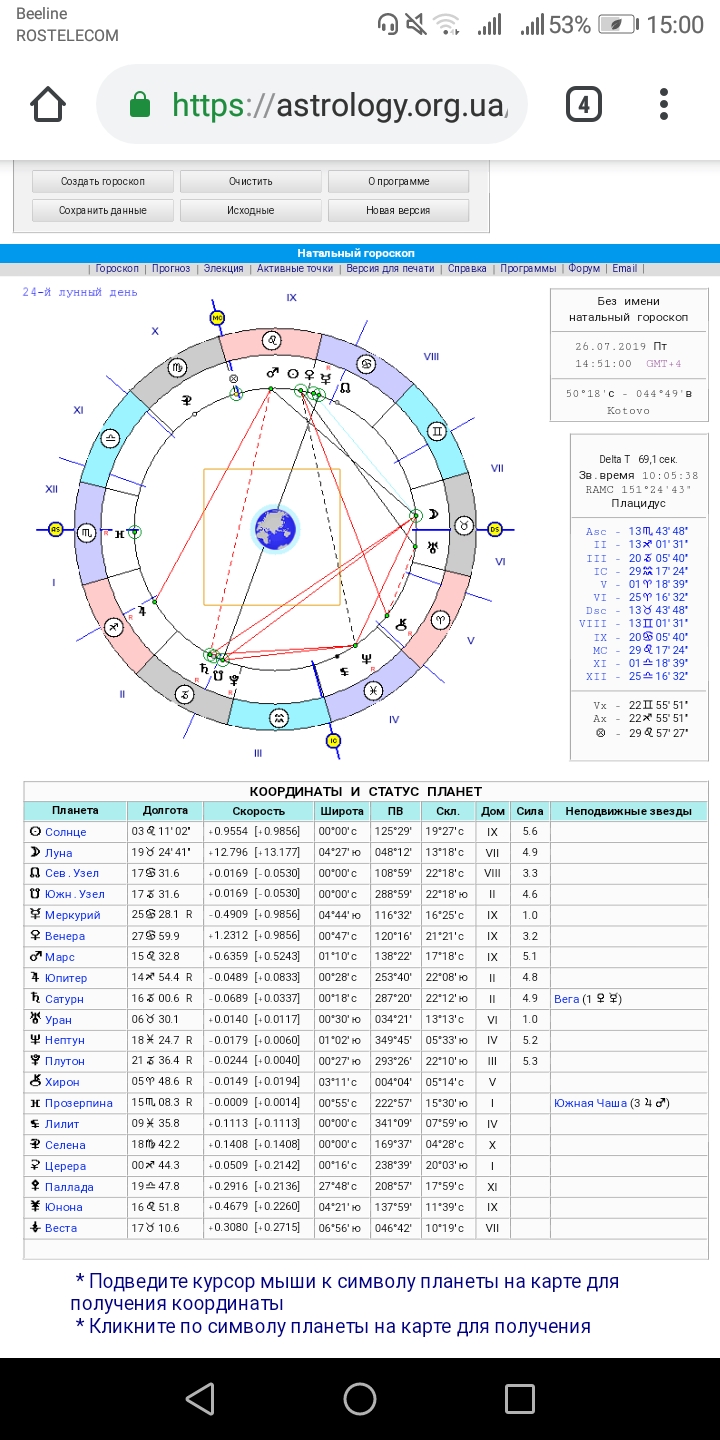Click the Taurus sign on the chart ring
The height and width of the screenshot is (1440, 720).
[465, 525]
